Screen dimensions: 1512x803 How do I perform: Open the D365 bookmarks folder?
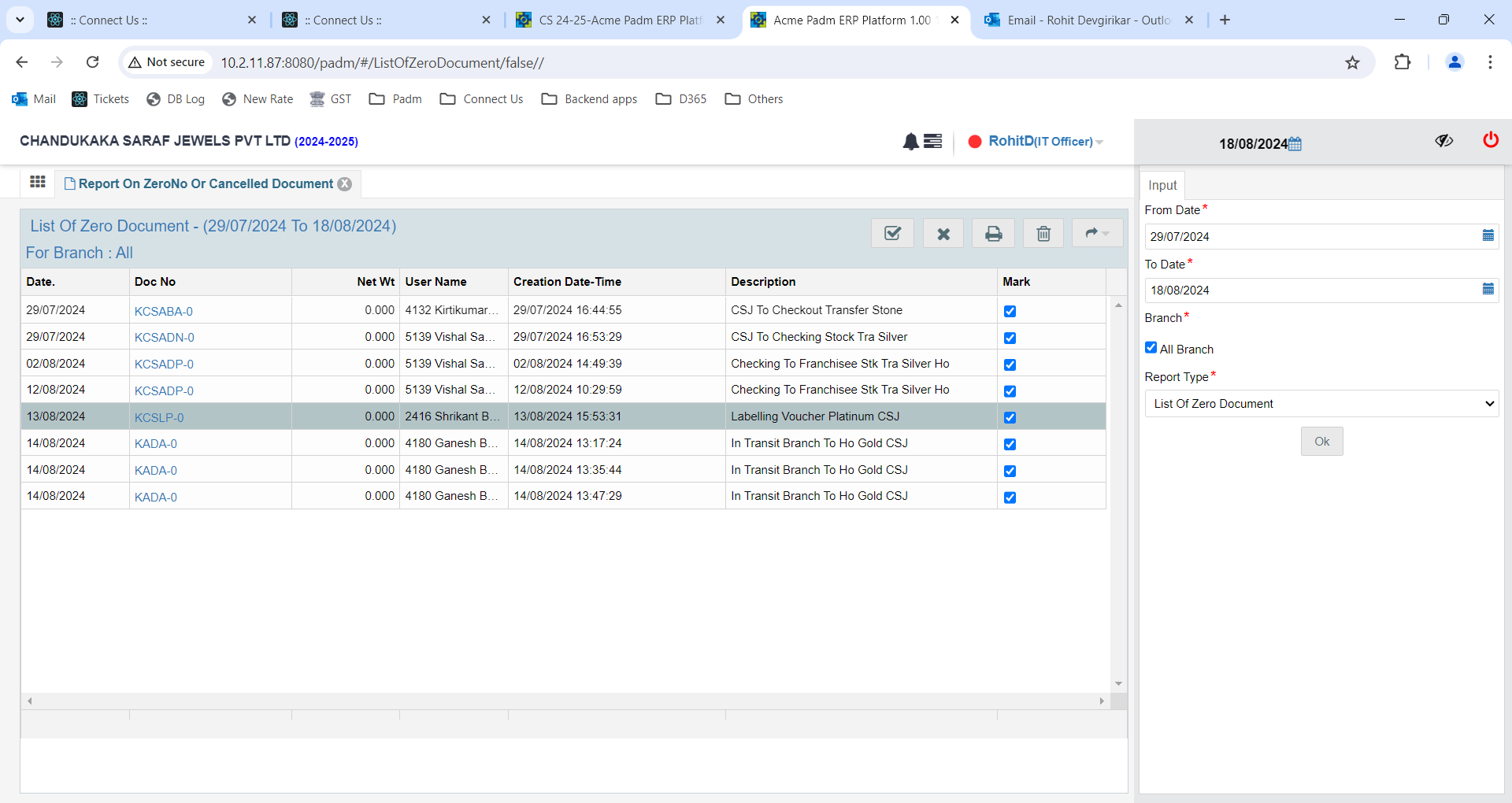(x=681, y=99)
